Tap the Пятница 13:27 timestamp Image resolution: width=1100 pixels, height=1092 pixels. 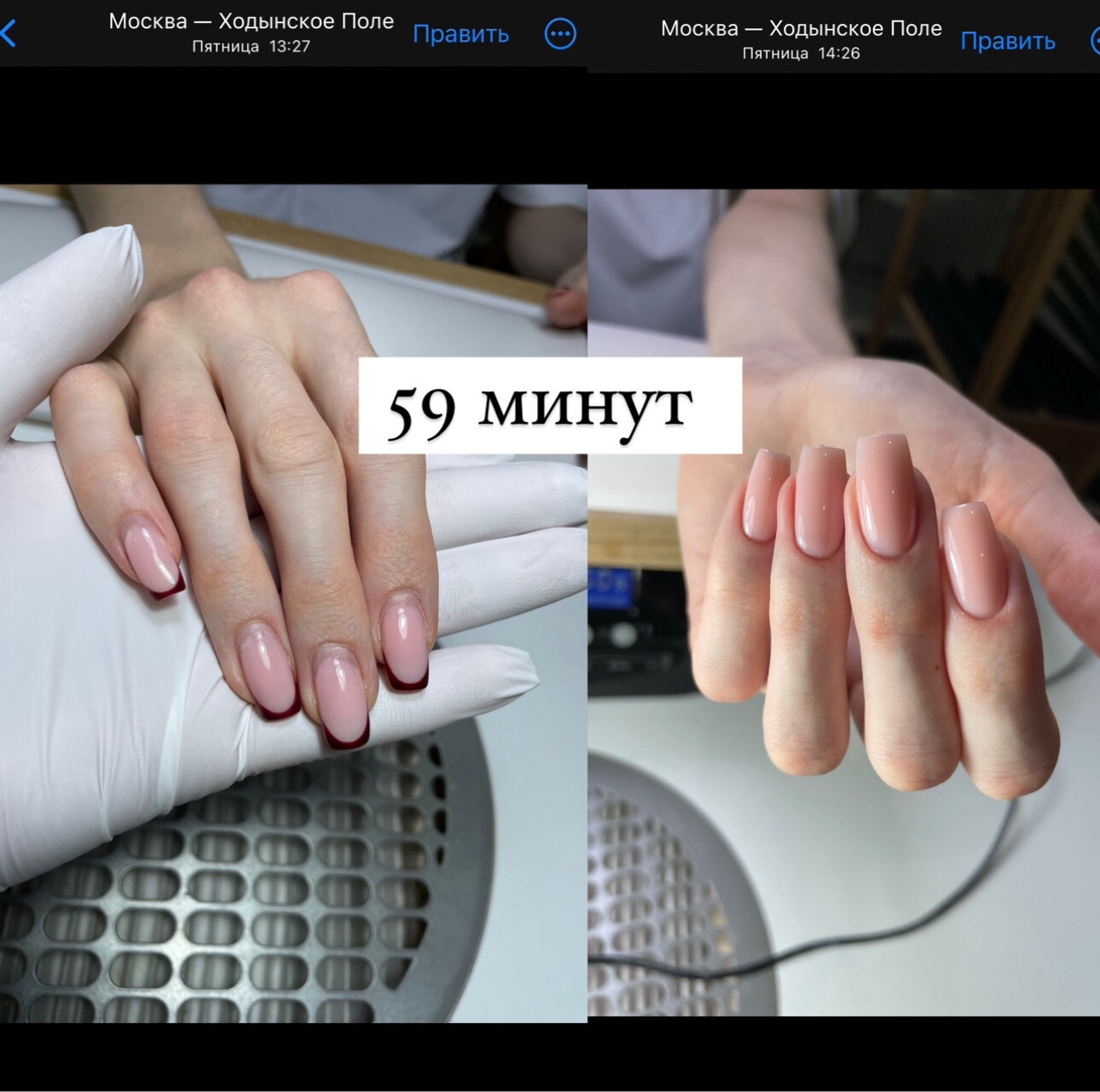pyautogui.click(x=251, y=47)
